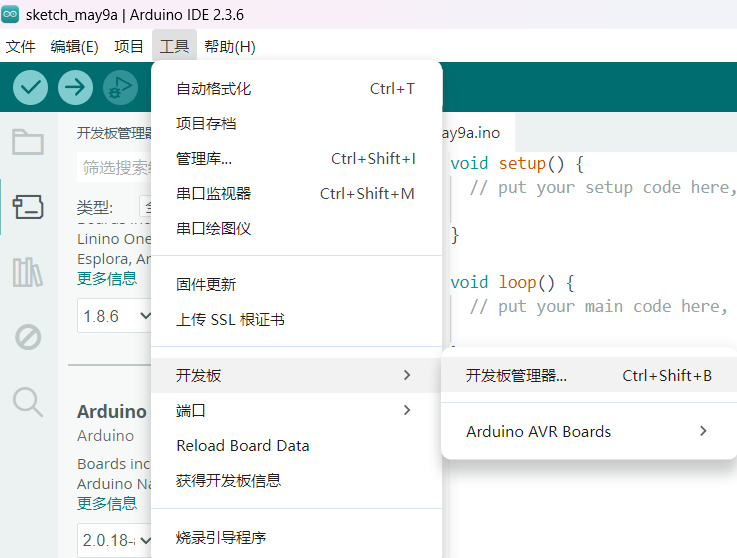Open the 2.0.18 version dropdown
The height and width of the screenshot is (558, 737).
click(115, 540)
